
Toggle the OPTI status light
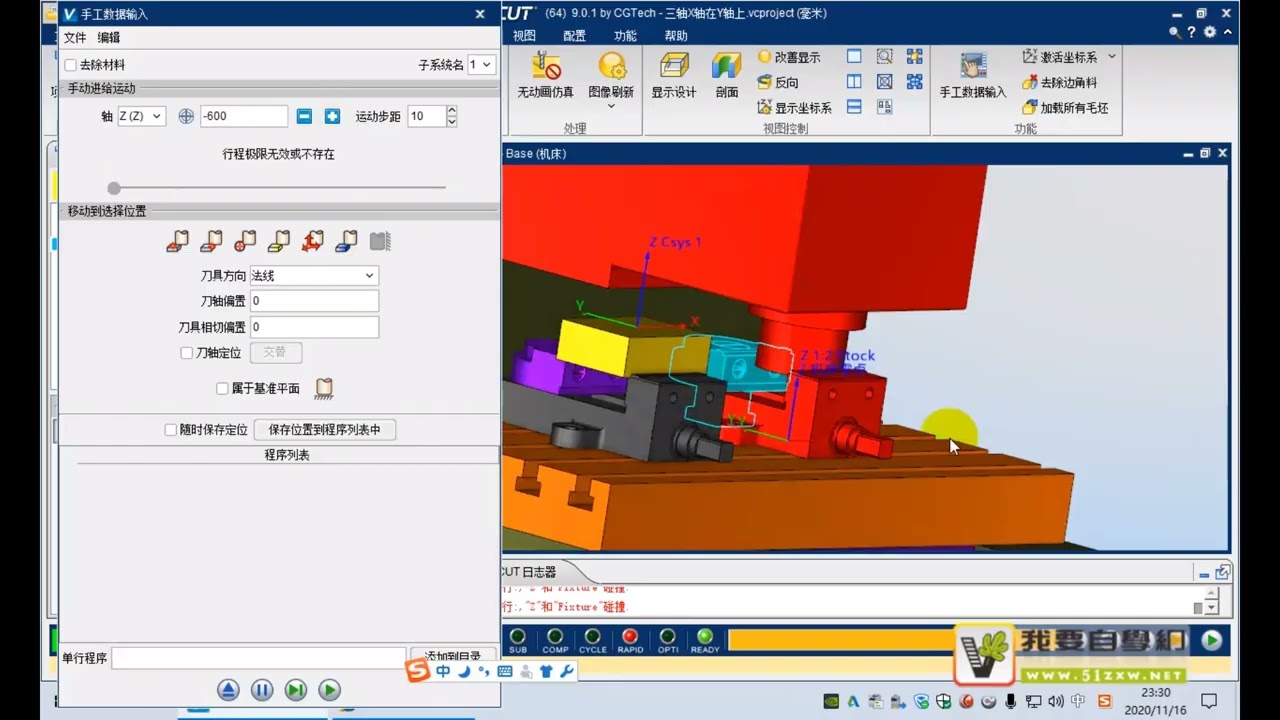[668, 636]
